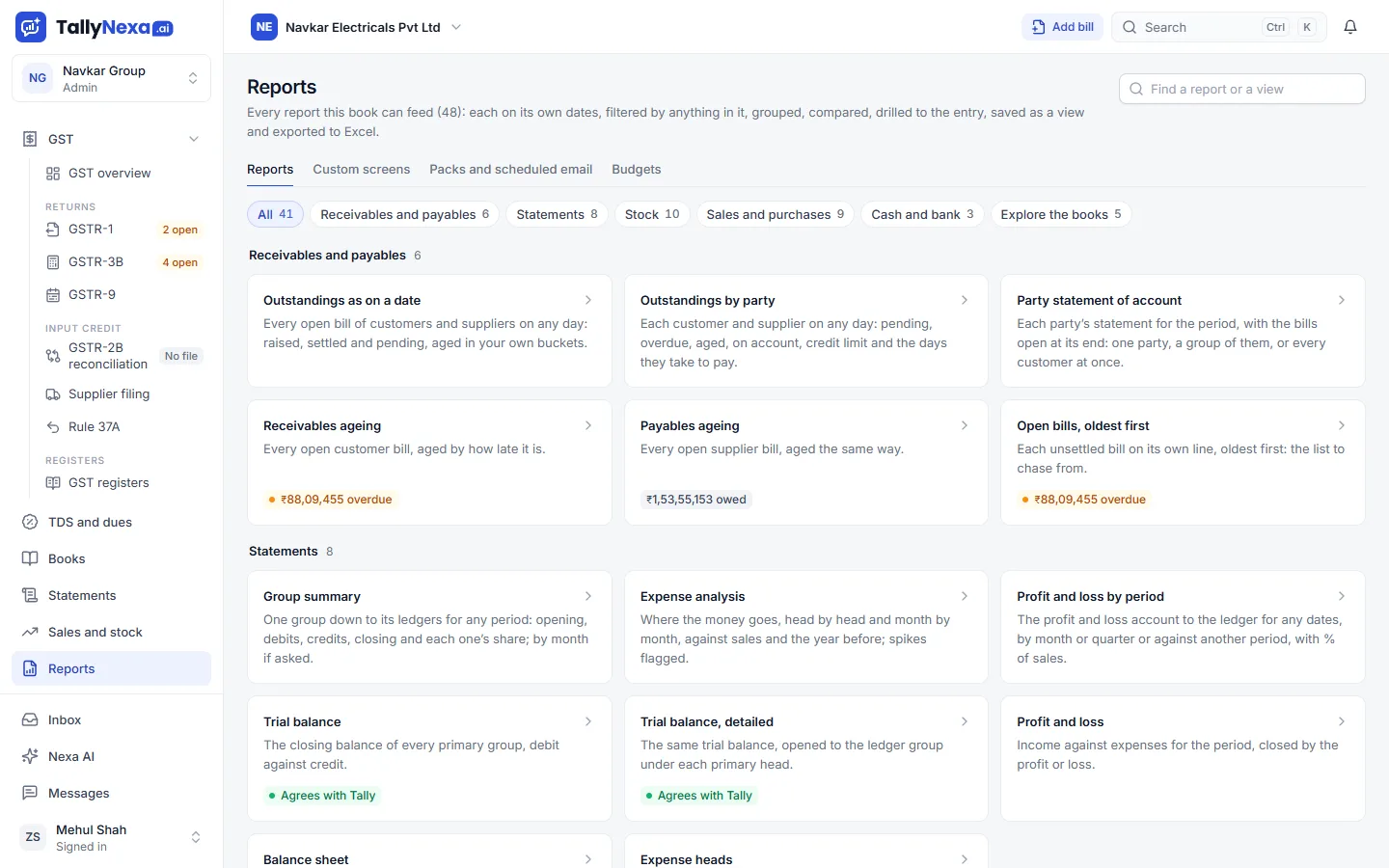1389x868 pixels.
Task: Click the TDS and dues icon
Action: pyautogui.click(x=30, y=523)
